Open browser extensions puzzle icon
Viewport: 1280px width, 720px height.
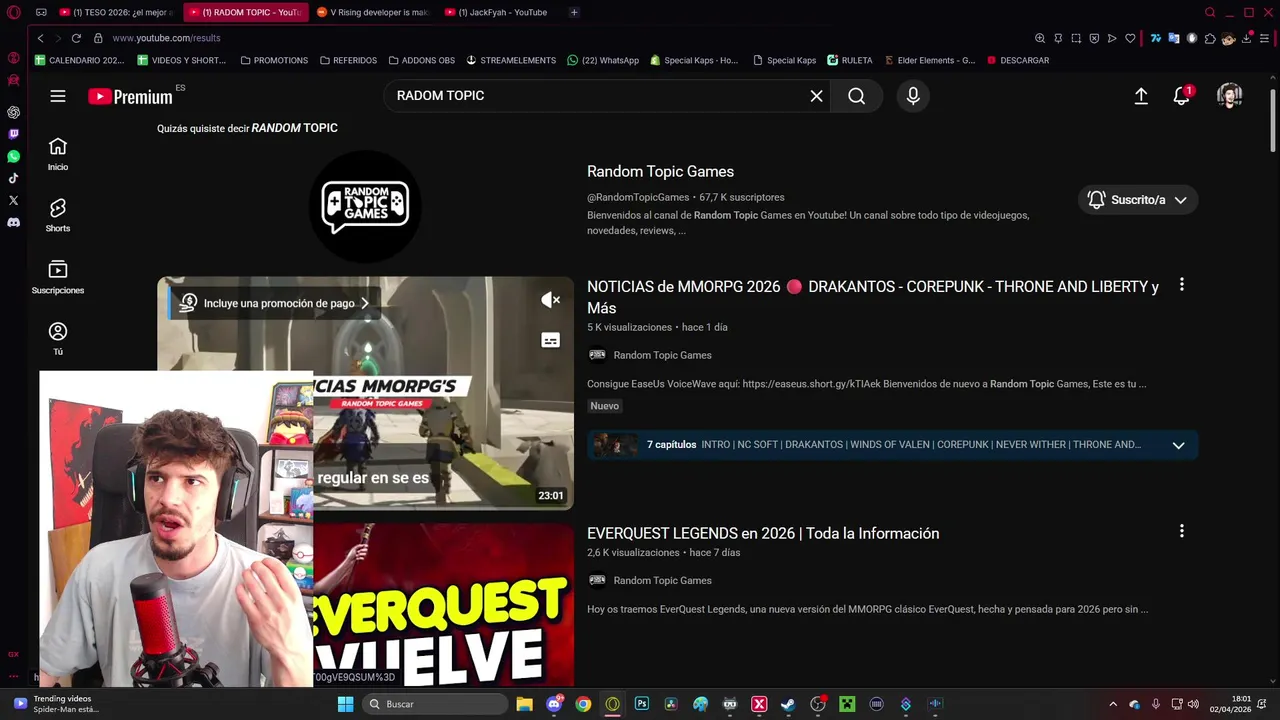point(1210,38)
